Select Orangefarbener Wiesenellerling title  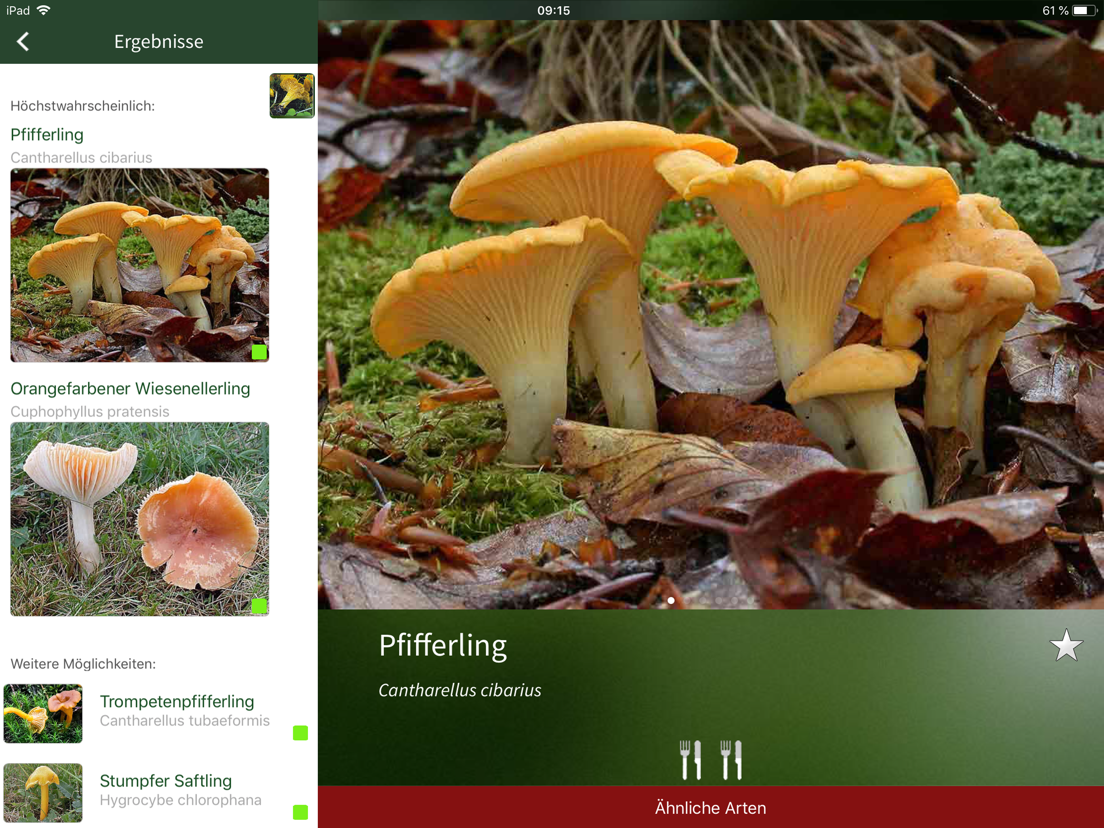point(130,389)
